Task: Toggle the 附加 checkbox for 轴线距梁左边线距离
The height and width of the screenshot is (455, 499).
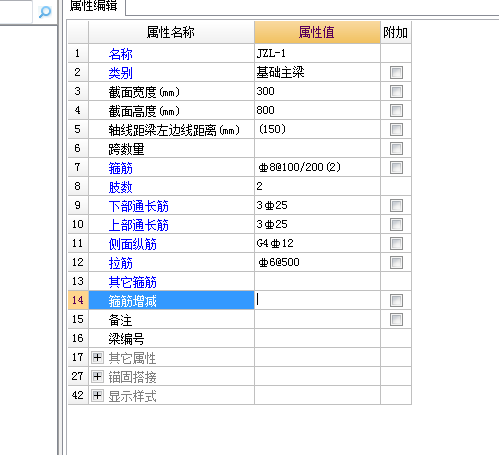Action: coord(396,129)
